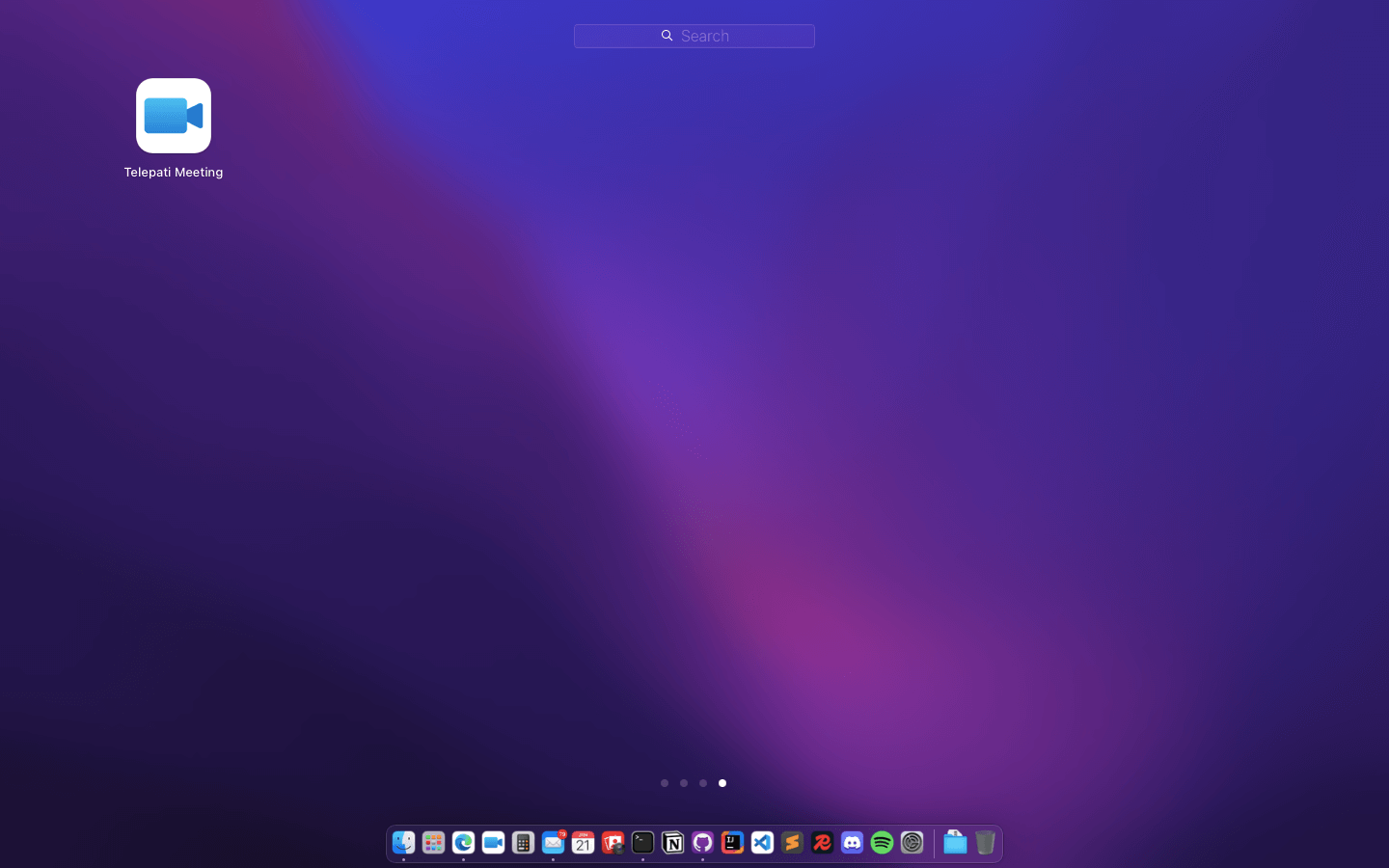Open the Trash in the Dock
This screenshot has width=1389, height=868.
984,843
